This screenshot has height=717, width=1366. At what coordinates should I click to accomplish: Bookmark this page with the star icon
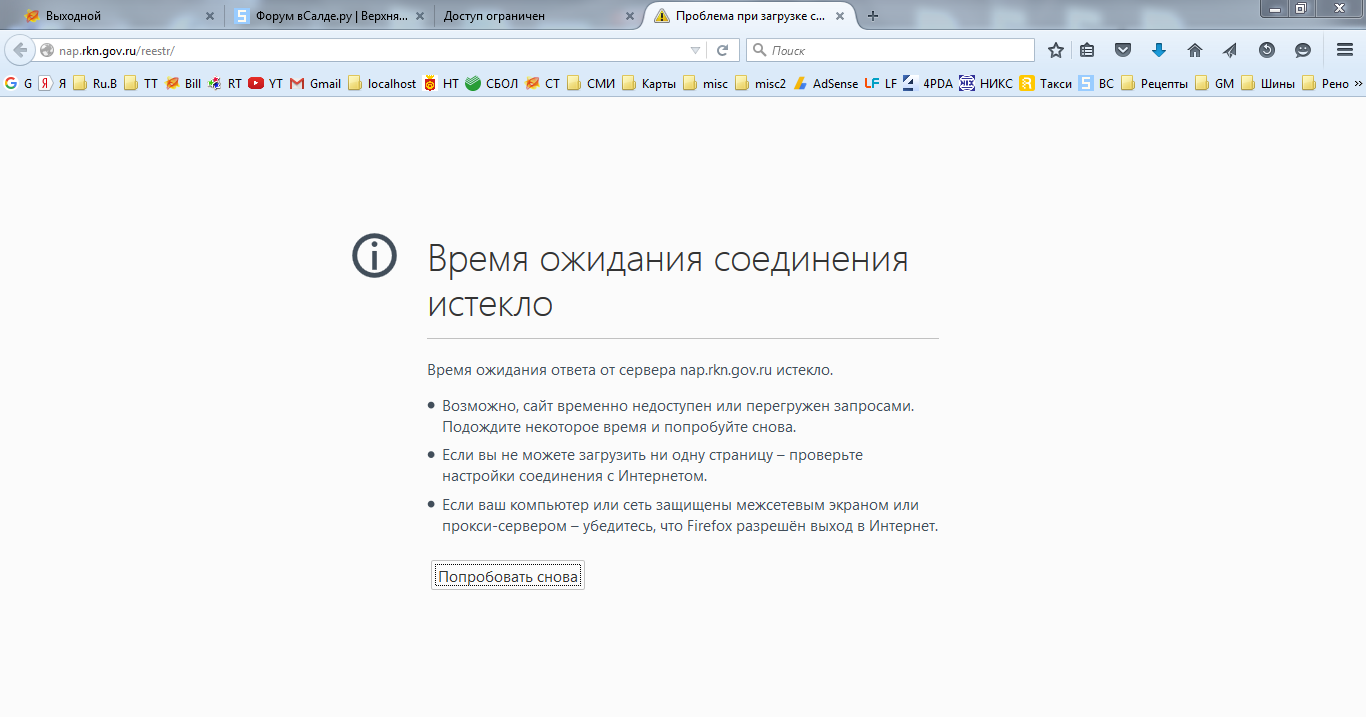[1055, 50]
